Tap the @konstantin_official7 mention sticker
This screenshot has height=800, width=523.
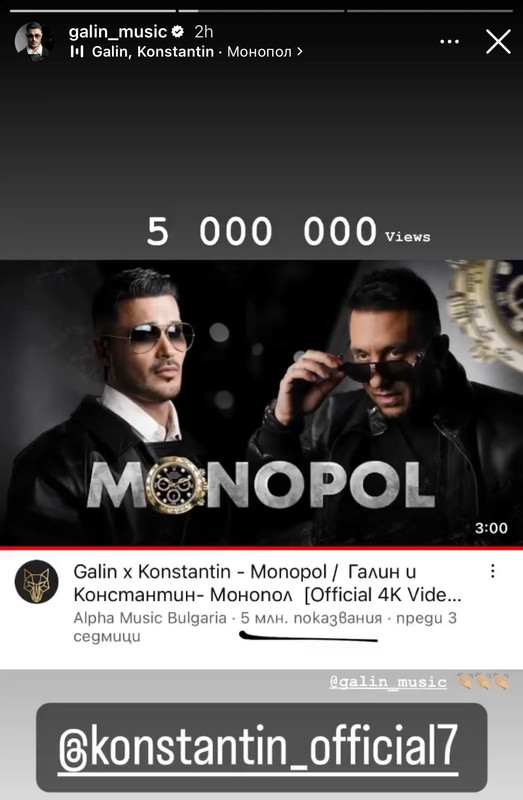coord(261,747)
